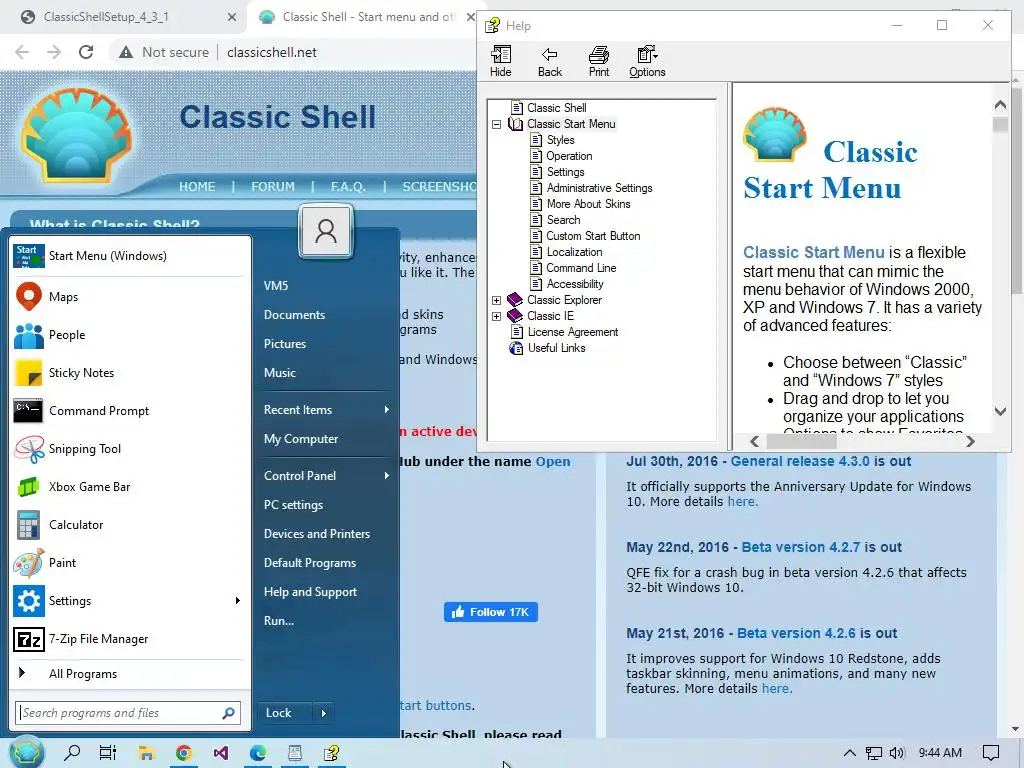Open the arrow next to Lock
The height and width of the screenshot is (768, 1024).
[x=324, y=713]
